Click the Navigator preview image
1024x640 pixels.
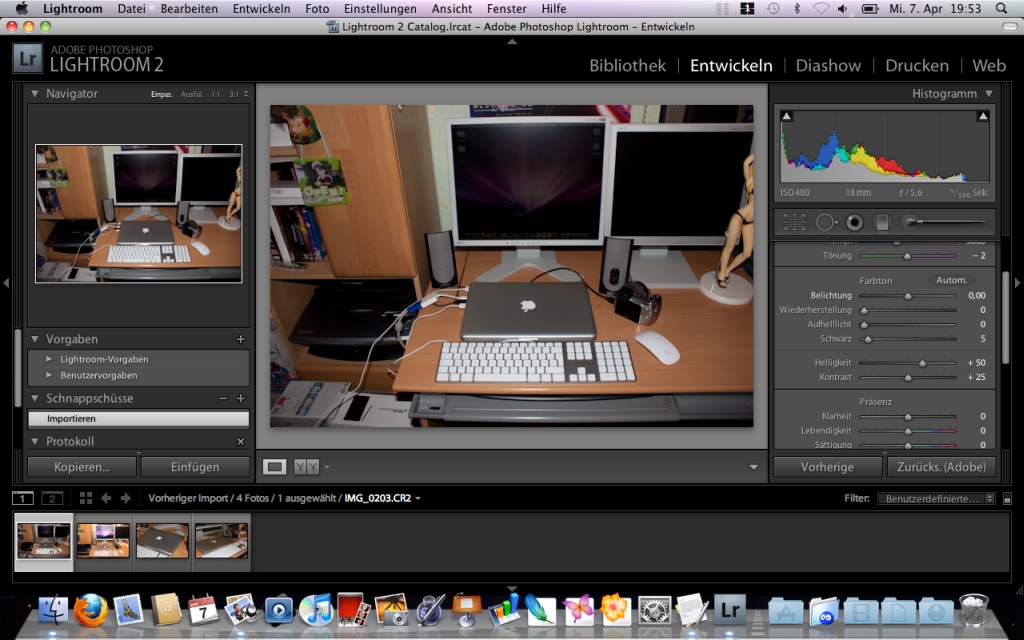138,214
